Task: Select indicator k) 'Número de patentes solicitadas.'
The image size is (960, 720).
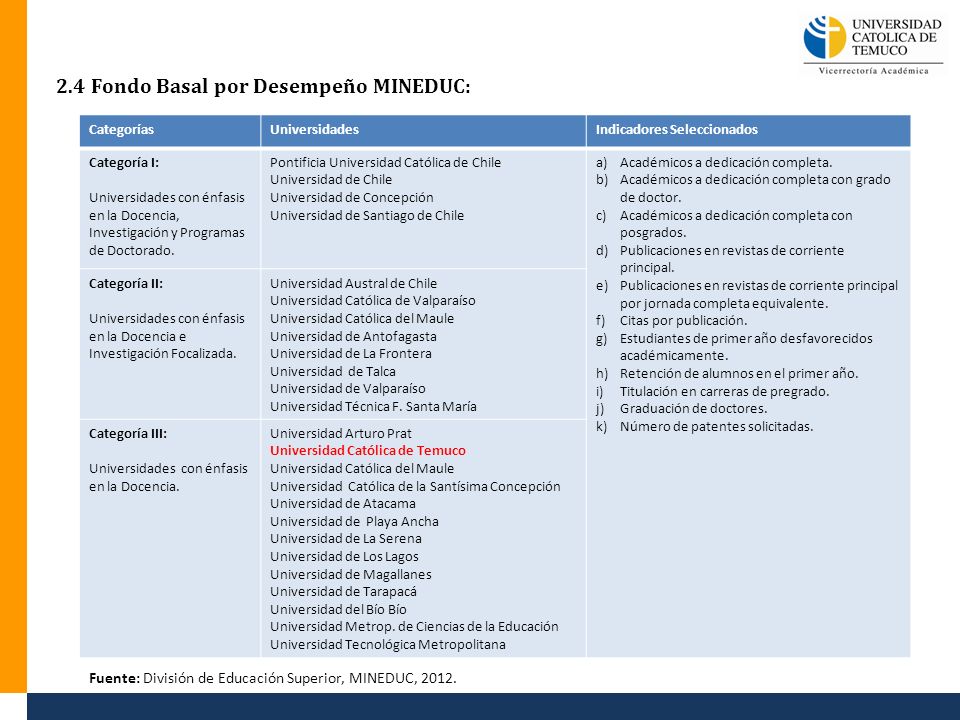Action: pos(704,426)
